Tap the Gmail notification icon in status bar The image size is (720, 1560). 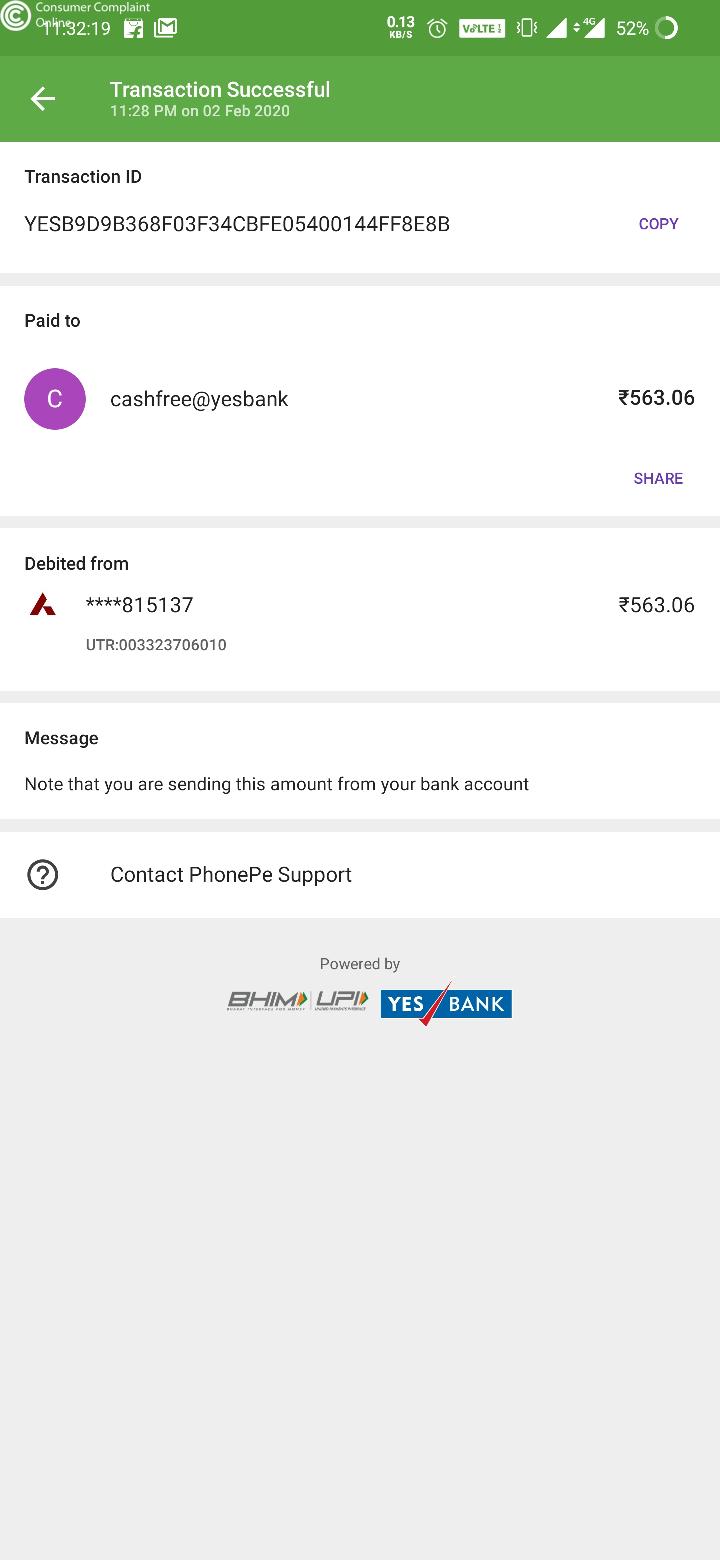tap(166, 28)
